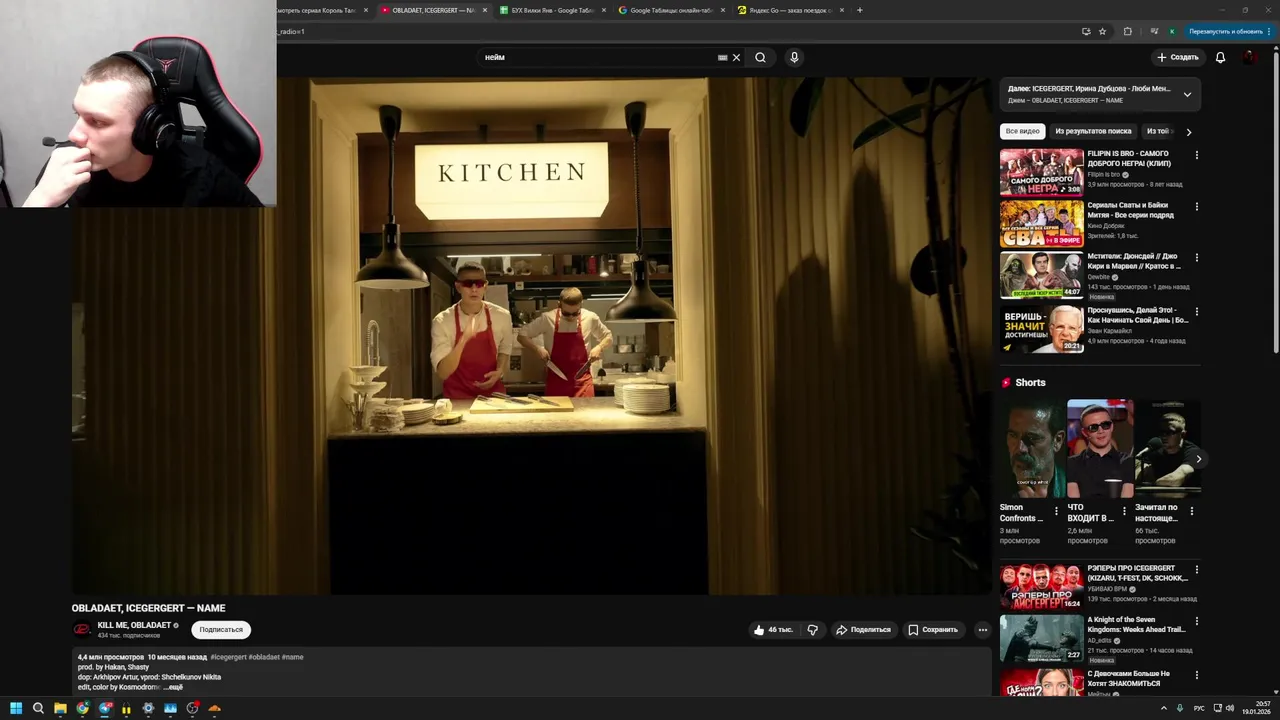Switch to БУХ Вилки Яна Google Таблицы tab

click(x=551, y=10)
